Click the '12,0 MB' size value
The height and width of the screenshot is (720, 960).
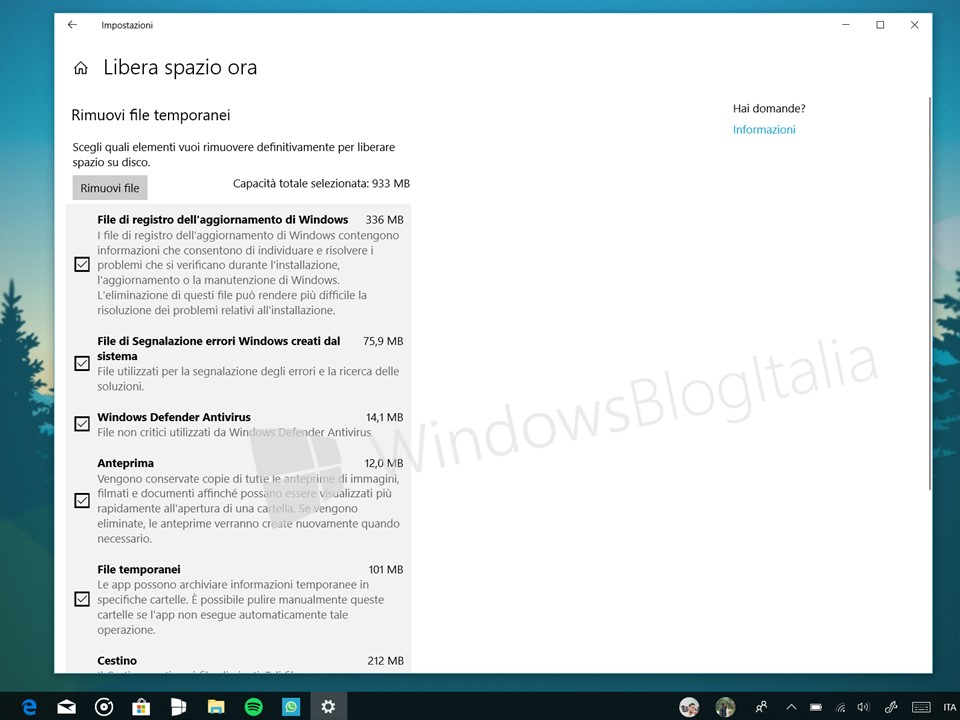pyautogui.click(x=384, y=463)
